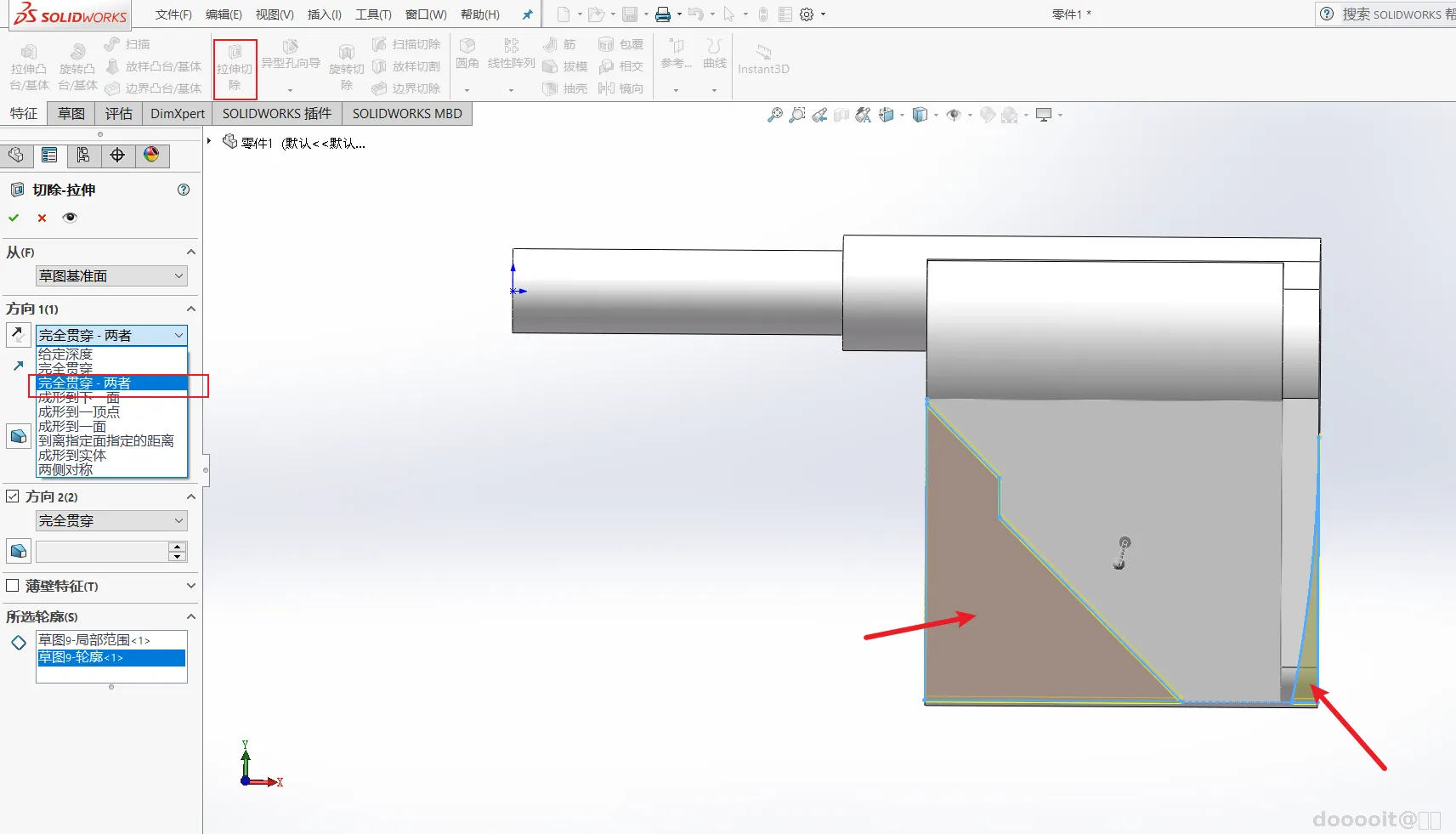Collapse the 方向 1 section

(191, 309)
